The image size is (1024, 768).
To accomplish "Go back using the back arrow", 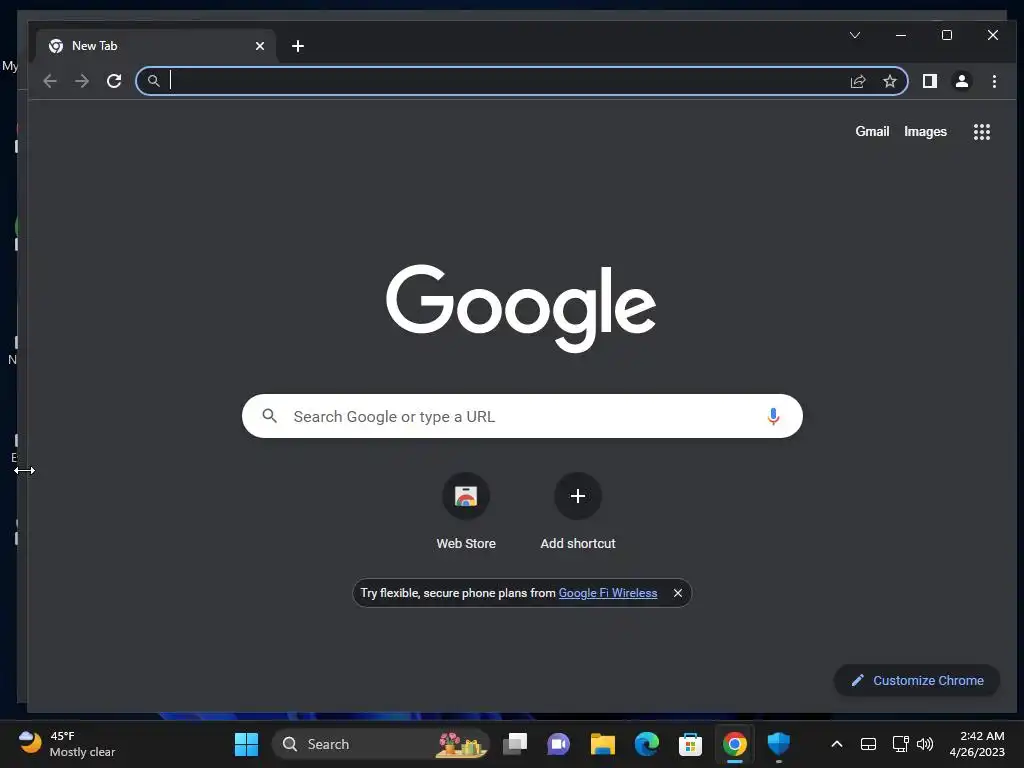I will pos(50,81).
